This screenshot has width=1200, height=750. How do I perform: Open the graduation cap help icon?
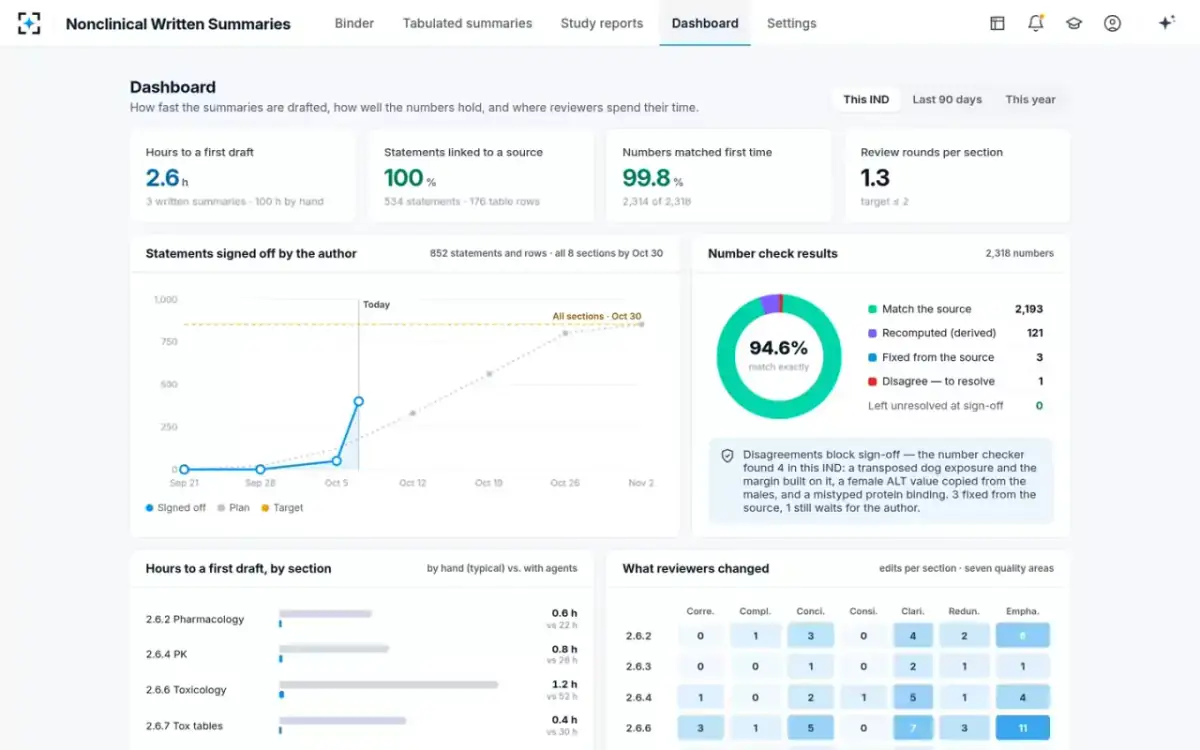tap(1074, 23)
